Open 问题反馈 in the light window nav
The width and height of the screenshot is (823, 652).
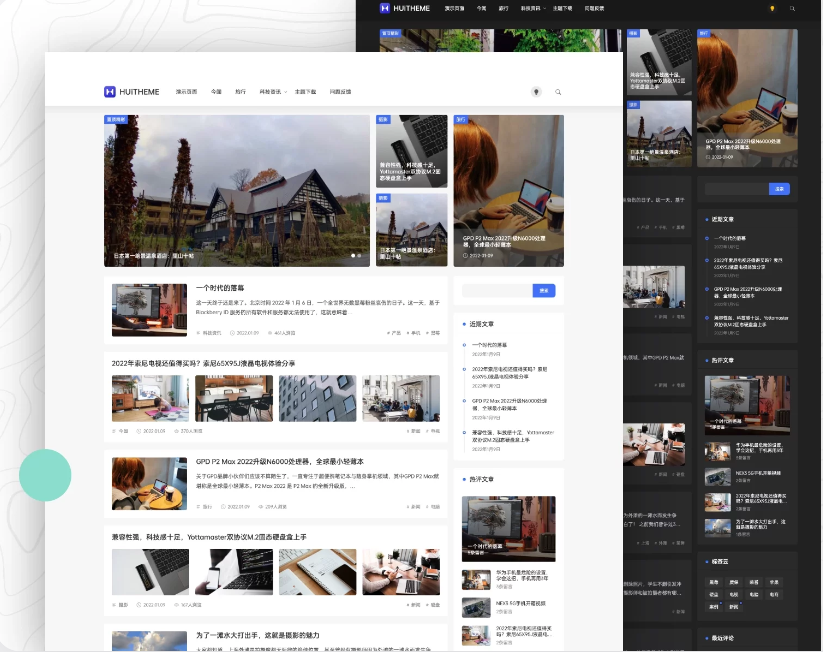point(340,92)
